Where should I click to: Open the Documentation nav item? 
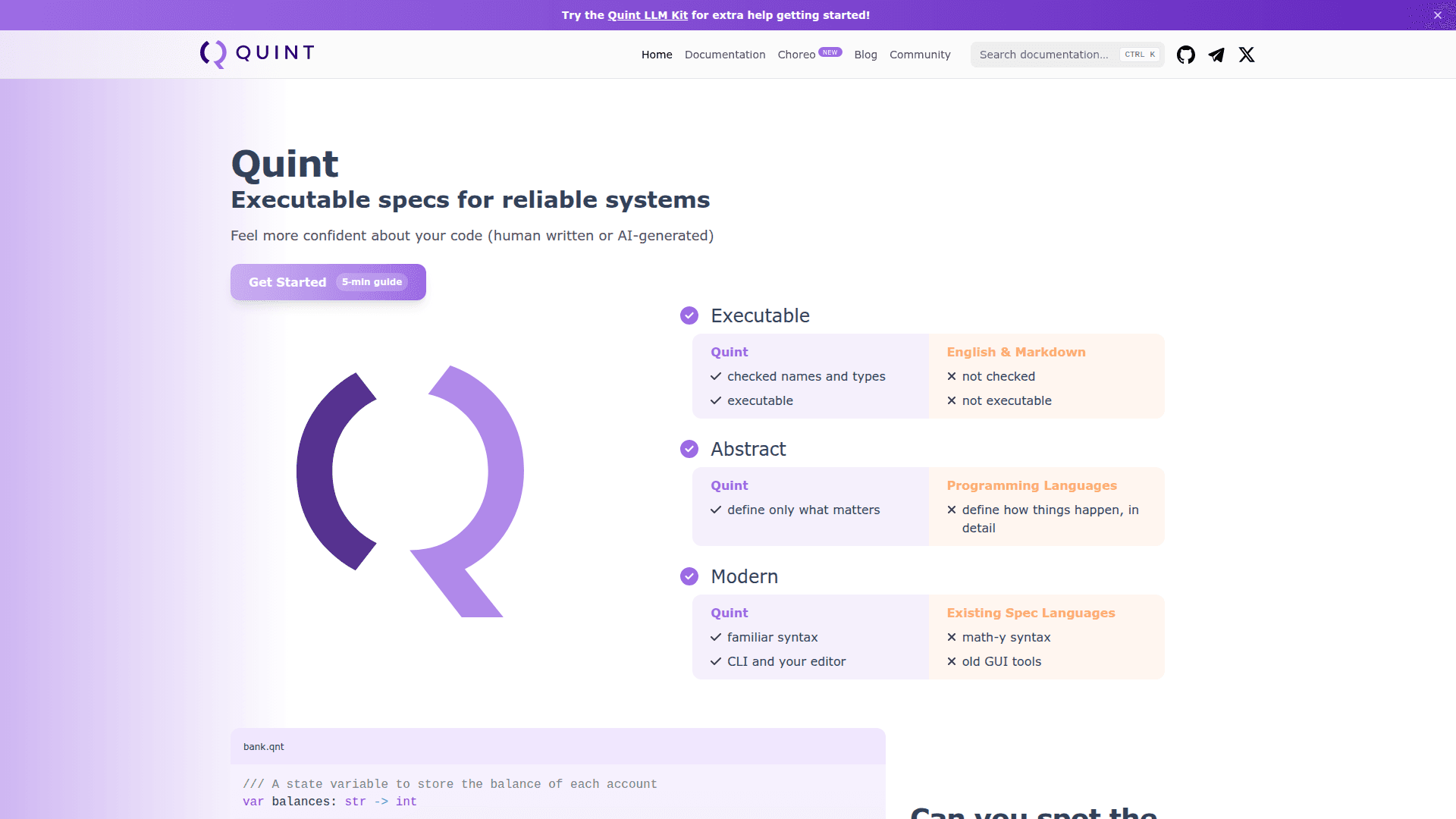click(x=725, y=55)
